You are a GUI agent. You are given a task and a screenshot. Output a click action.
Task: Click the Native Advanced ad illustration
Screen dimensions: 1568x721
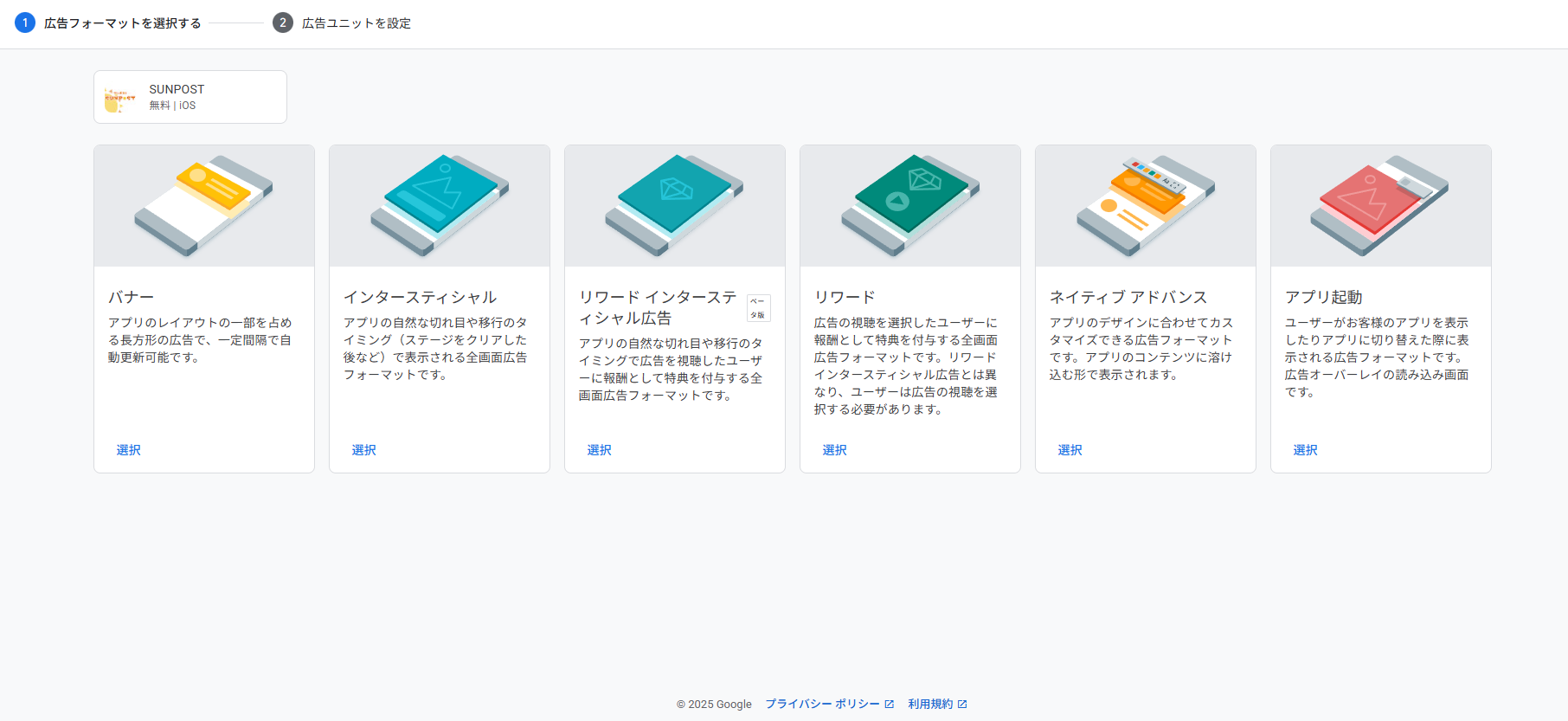[x=1146, y=206]
